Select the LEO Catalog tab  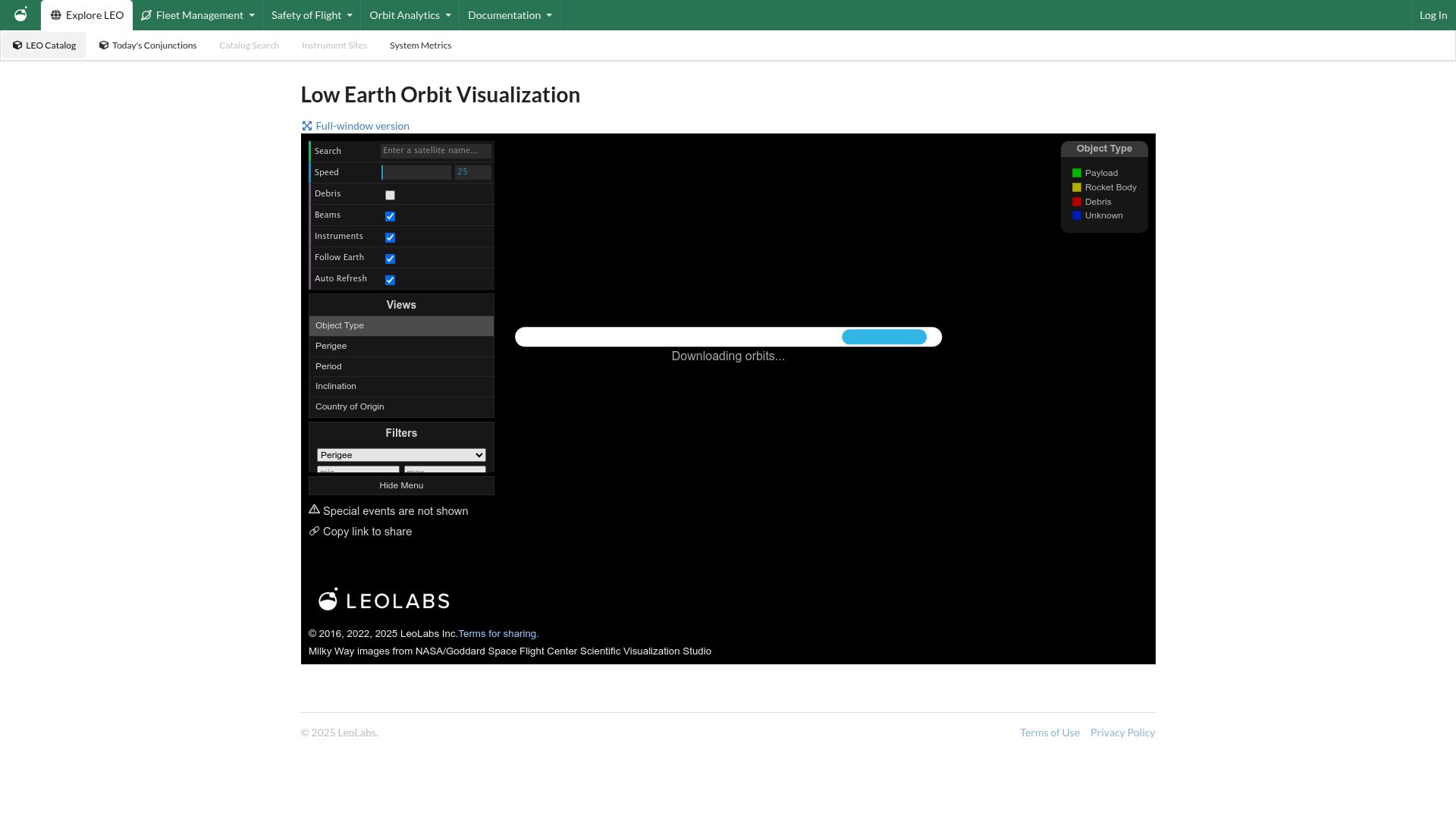[44, 45]
